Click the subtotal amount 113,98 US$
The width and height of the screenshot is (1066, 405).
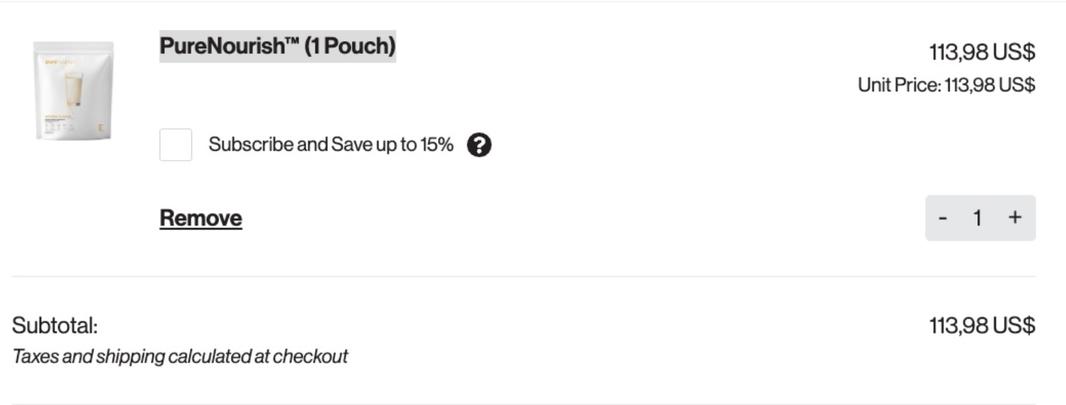tap(981, 326)
